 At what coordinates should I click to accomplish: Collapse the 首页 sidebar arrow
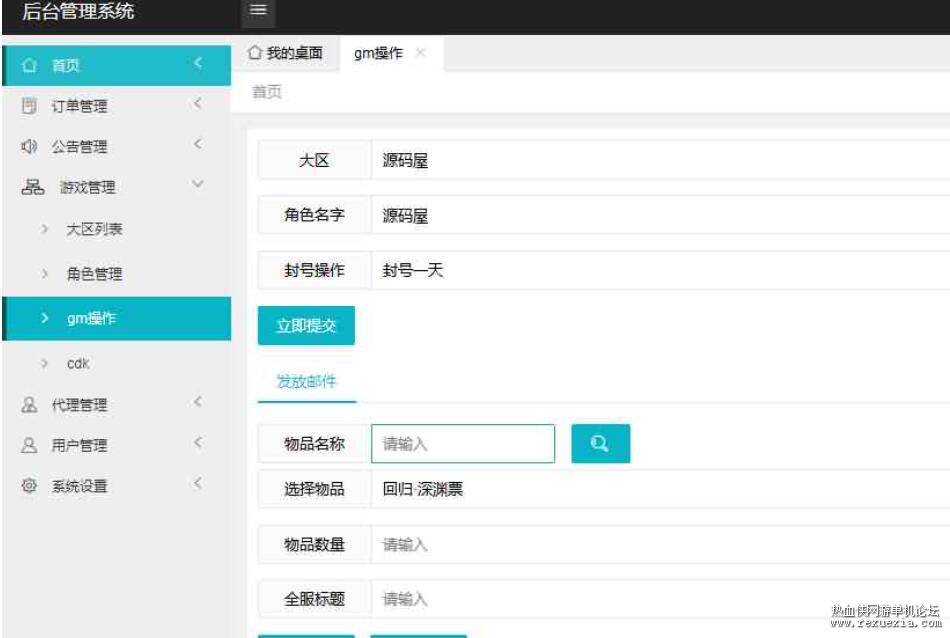click(x=198, y=63)
